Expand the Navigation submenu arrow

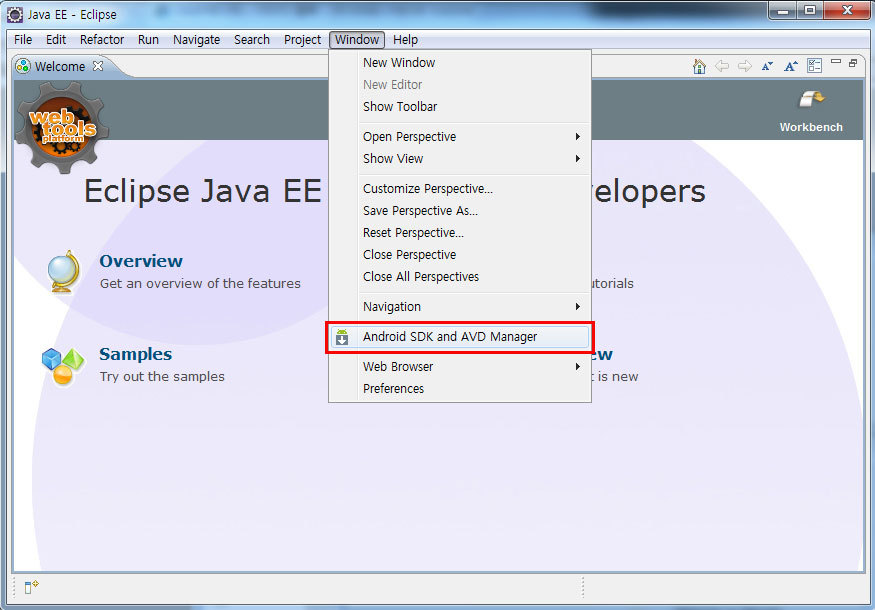tap(578, 306)
